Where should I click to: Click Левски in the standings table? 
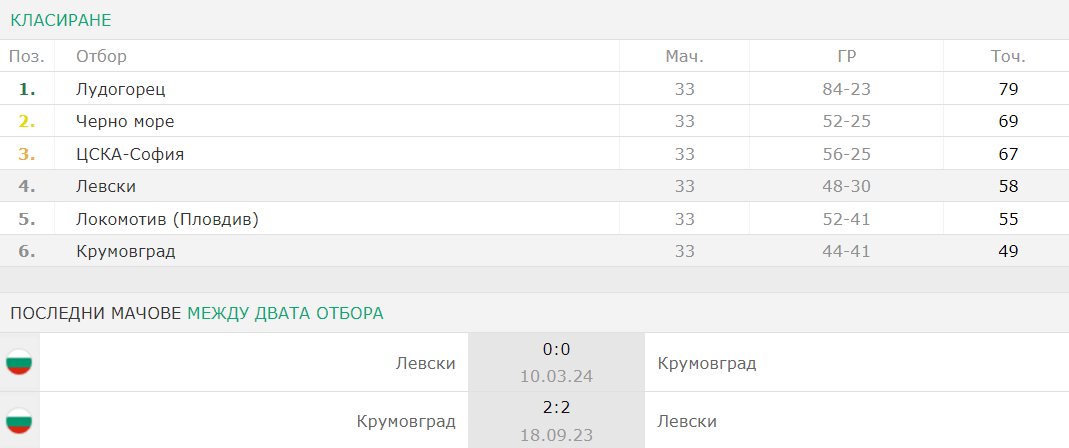click(x=106, y=186)
